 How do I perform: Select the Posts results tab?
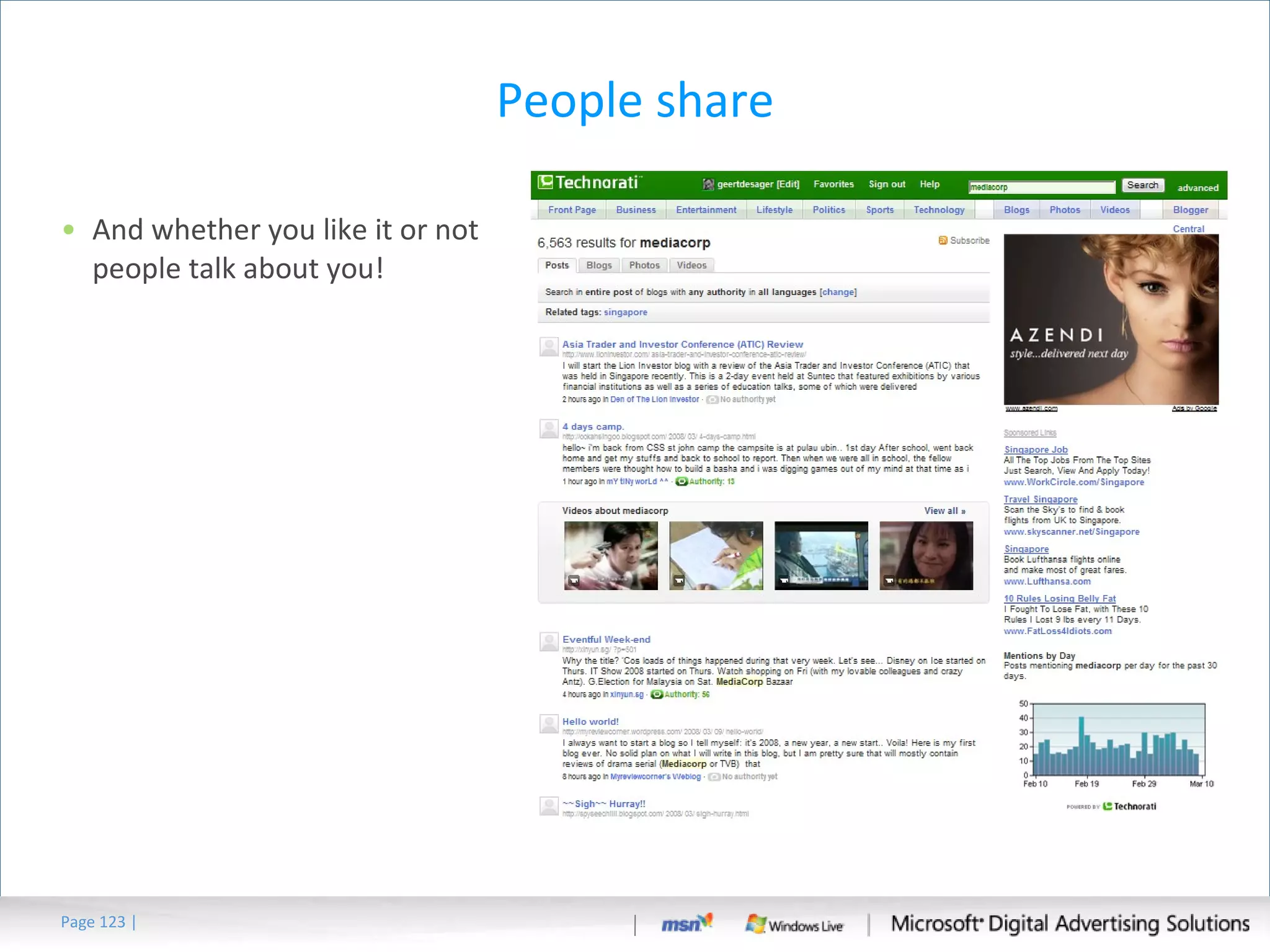point(557,265)
